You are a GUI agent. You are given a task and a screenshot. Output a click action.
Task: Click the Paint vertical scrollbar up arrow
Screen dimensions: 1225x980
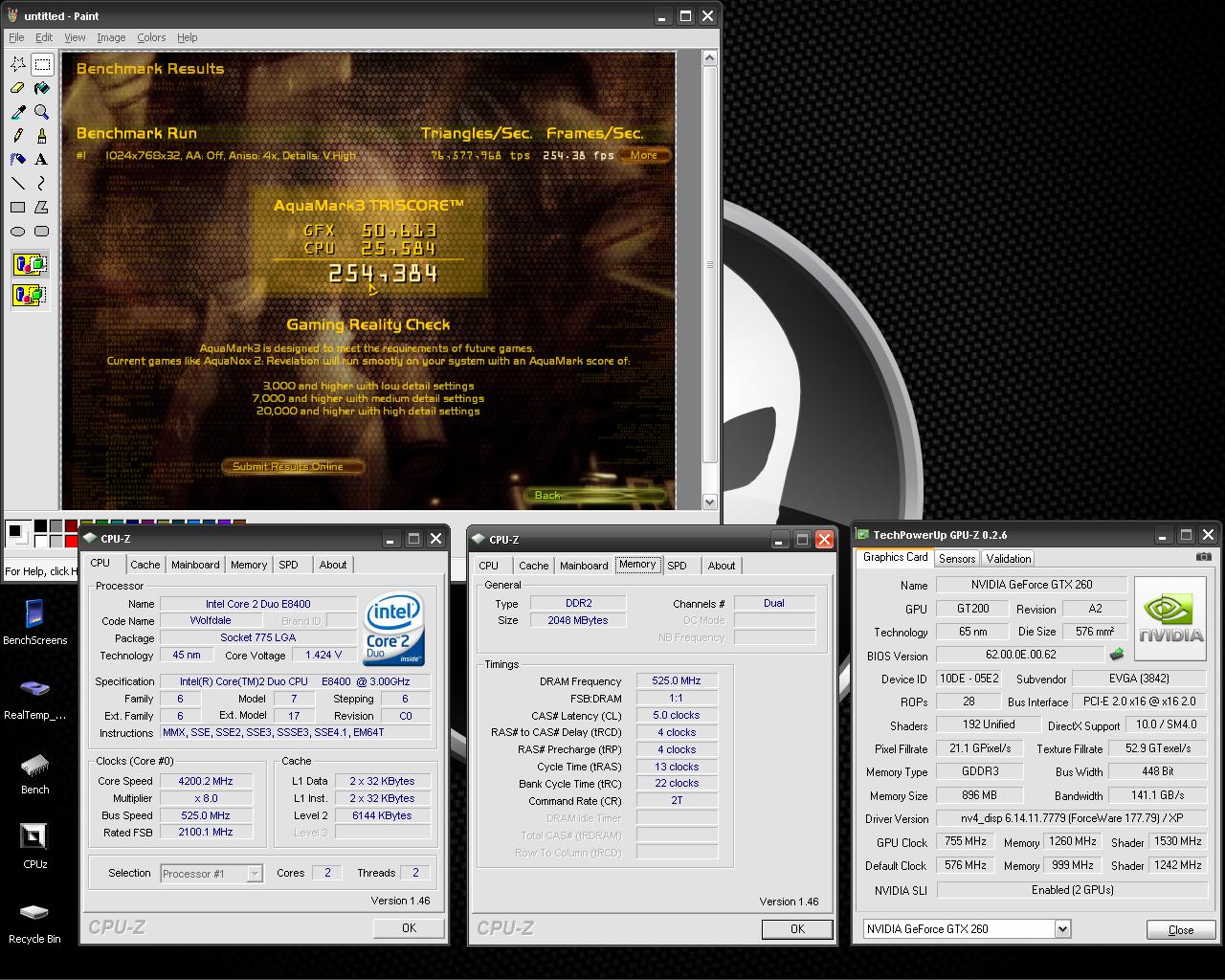pos(709,59)
